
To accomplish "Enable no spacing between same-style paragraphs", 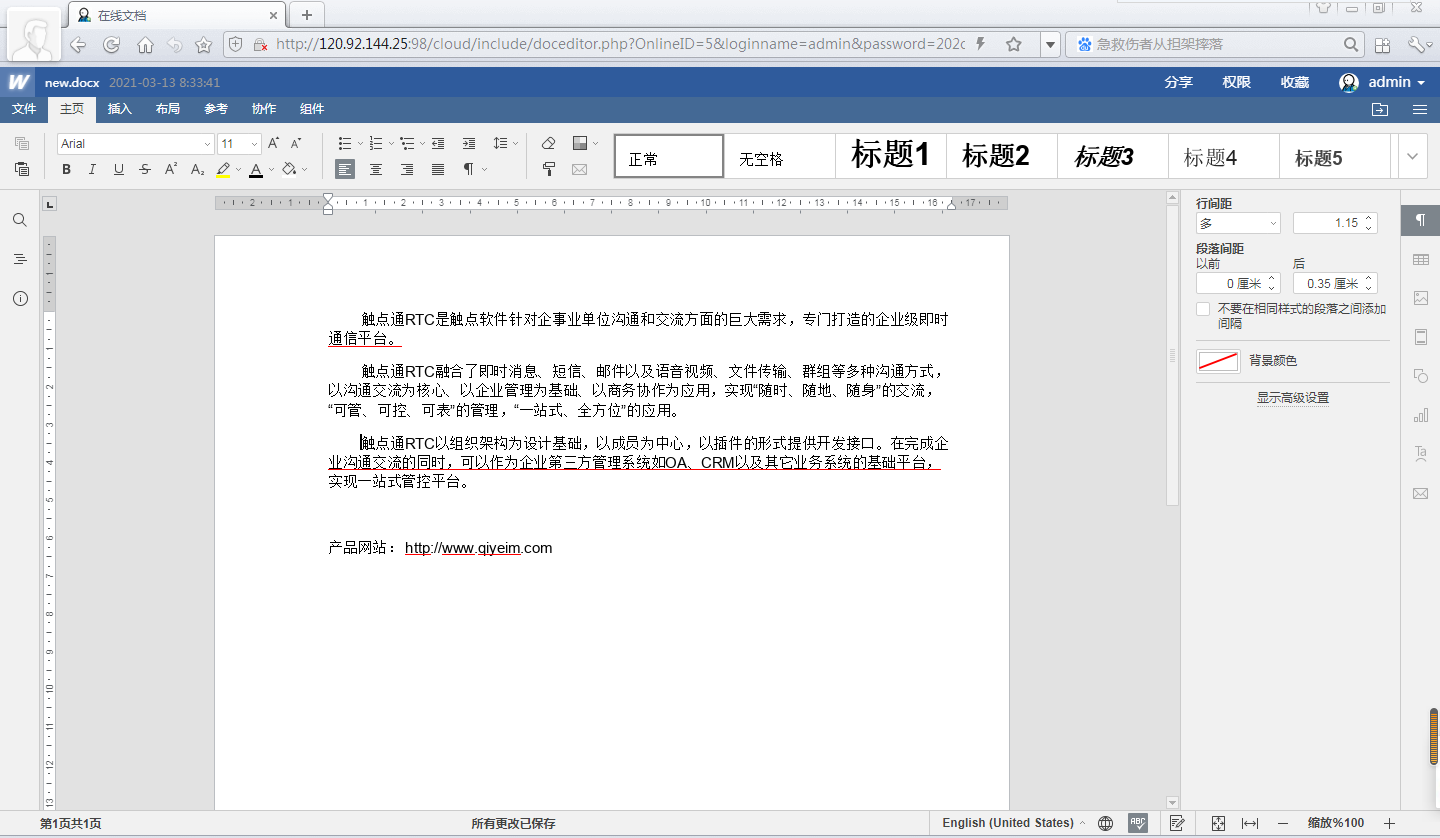I will [x=1203, y=310].
